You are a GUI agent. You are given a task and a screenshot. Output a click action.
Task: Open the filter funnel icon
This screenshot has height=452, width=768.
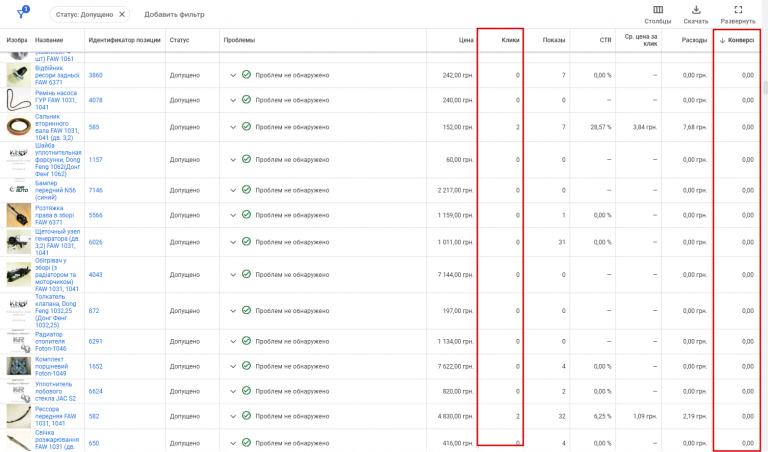(x=22, y=13)
